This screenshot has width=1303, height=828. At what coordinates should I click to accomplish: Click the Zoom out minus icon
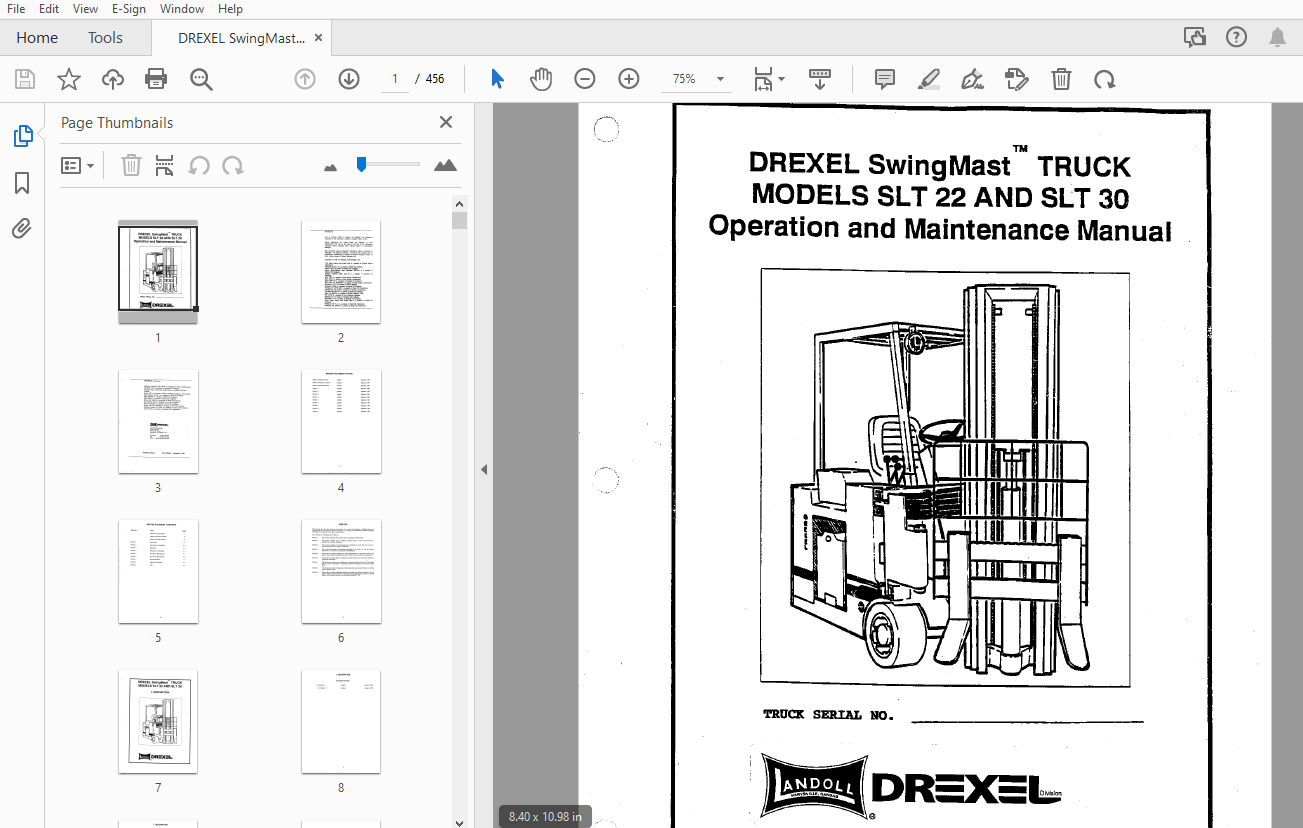(x=585, y=79)
